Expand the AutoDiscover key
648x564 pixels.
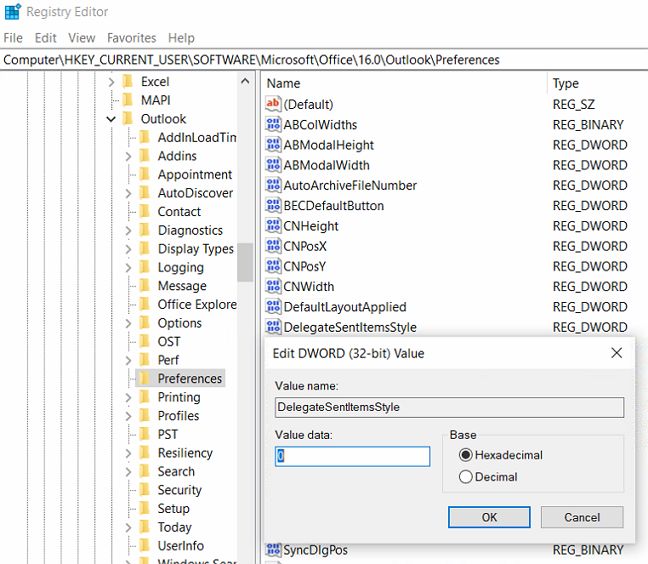click(x=128, y=193)
